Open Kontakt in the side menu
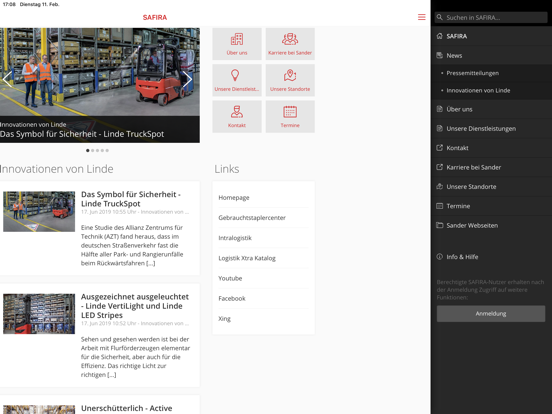 (x=491, y=148)
